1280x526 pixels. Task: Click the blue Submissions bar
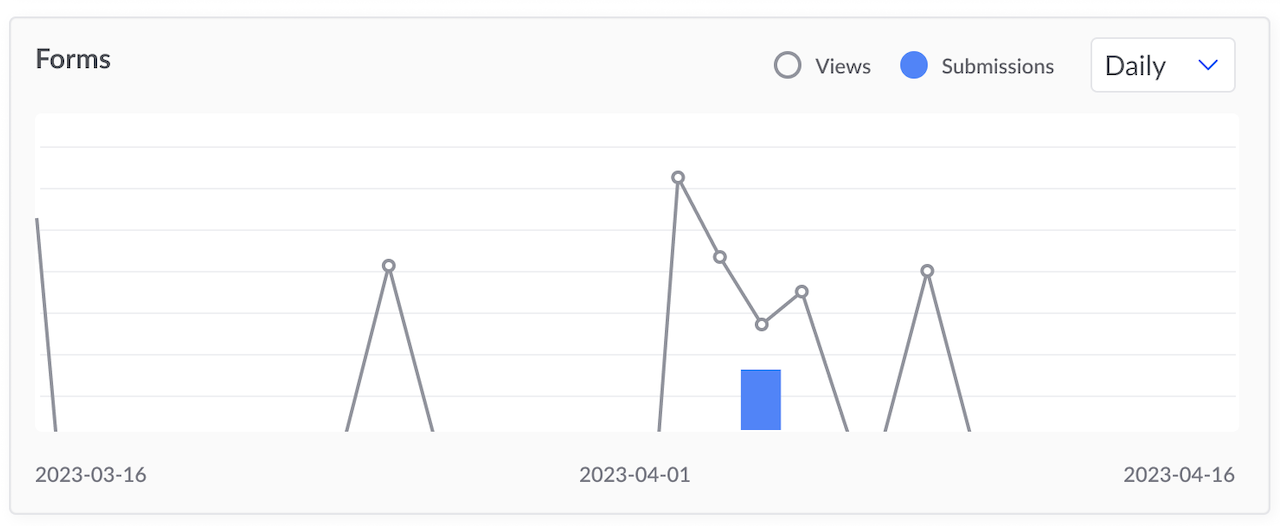760,400
